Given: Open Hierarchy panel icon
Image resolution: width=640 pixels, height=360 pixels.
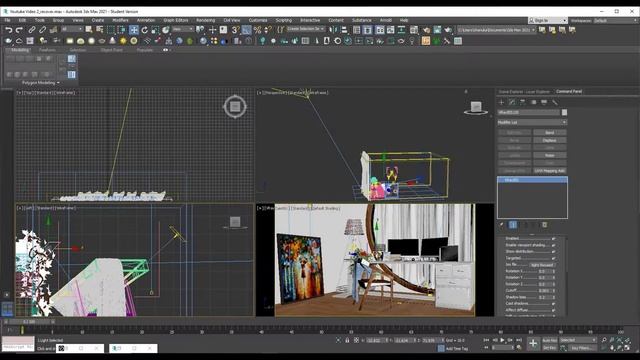Looking at the screenshot, I should click(522, 102).
